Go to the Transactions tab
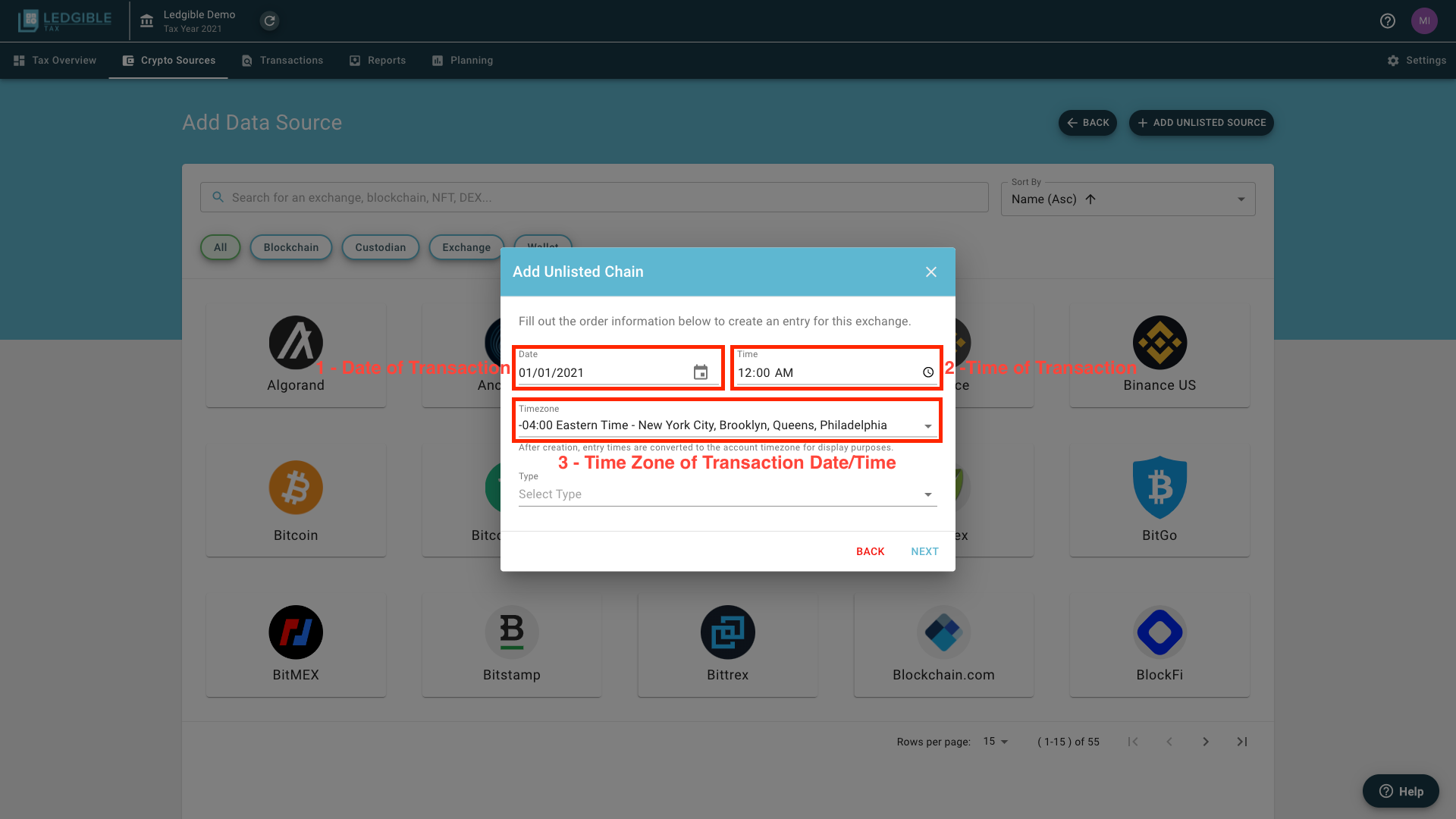This screenshot has height=819, width=1456. [x=282, y=61]
